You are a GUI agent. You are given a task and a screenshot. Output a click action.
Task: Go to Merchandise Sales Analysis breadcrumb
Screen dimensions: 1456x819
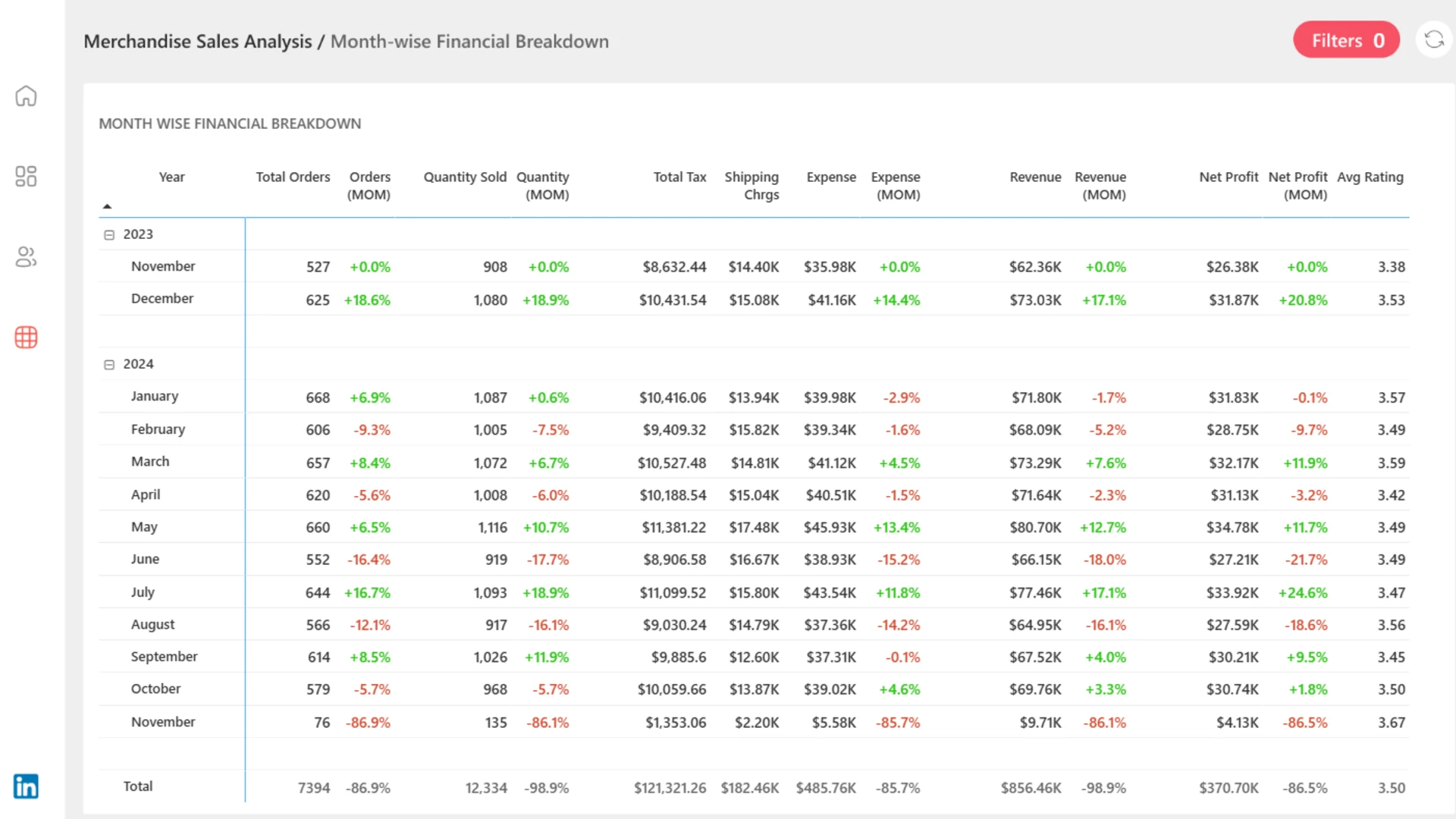pos(198,41)
